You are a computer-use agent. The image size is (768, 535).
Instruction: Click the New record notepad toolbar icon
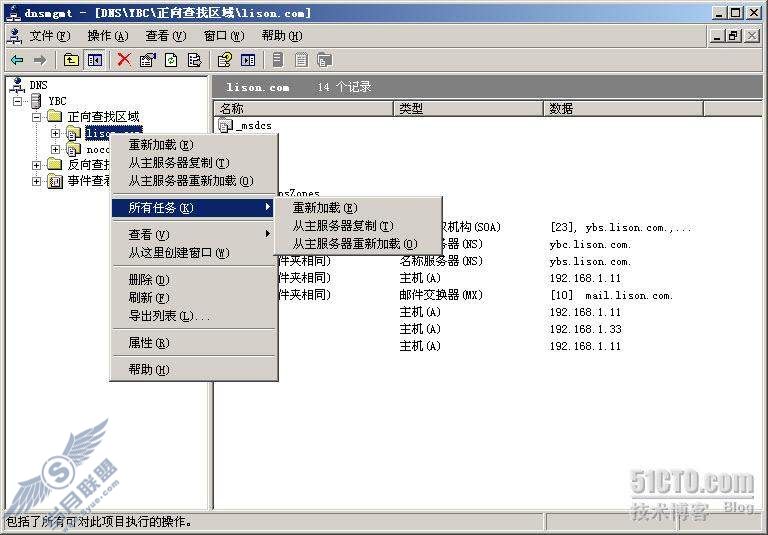tap(301, 60)
